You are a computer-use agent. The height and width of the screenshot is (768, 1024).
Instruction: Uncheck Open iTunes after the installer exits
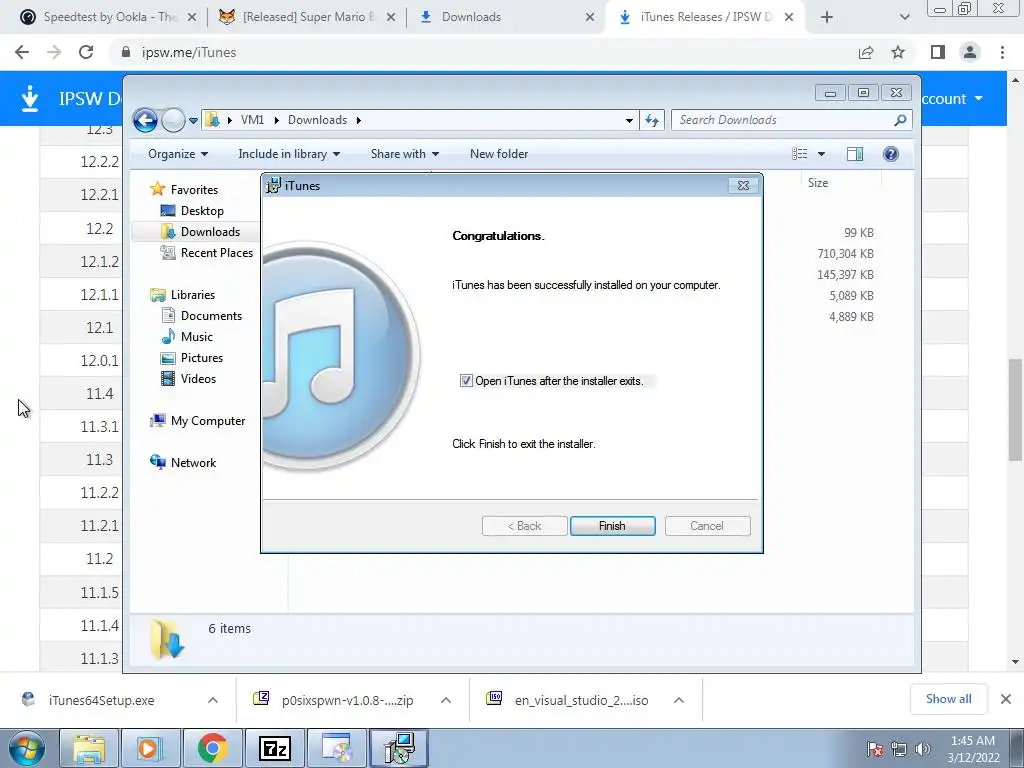pyautogui.click(x=466, y=381)
